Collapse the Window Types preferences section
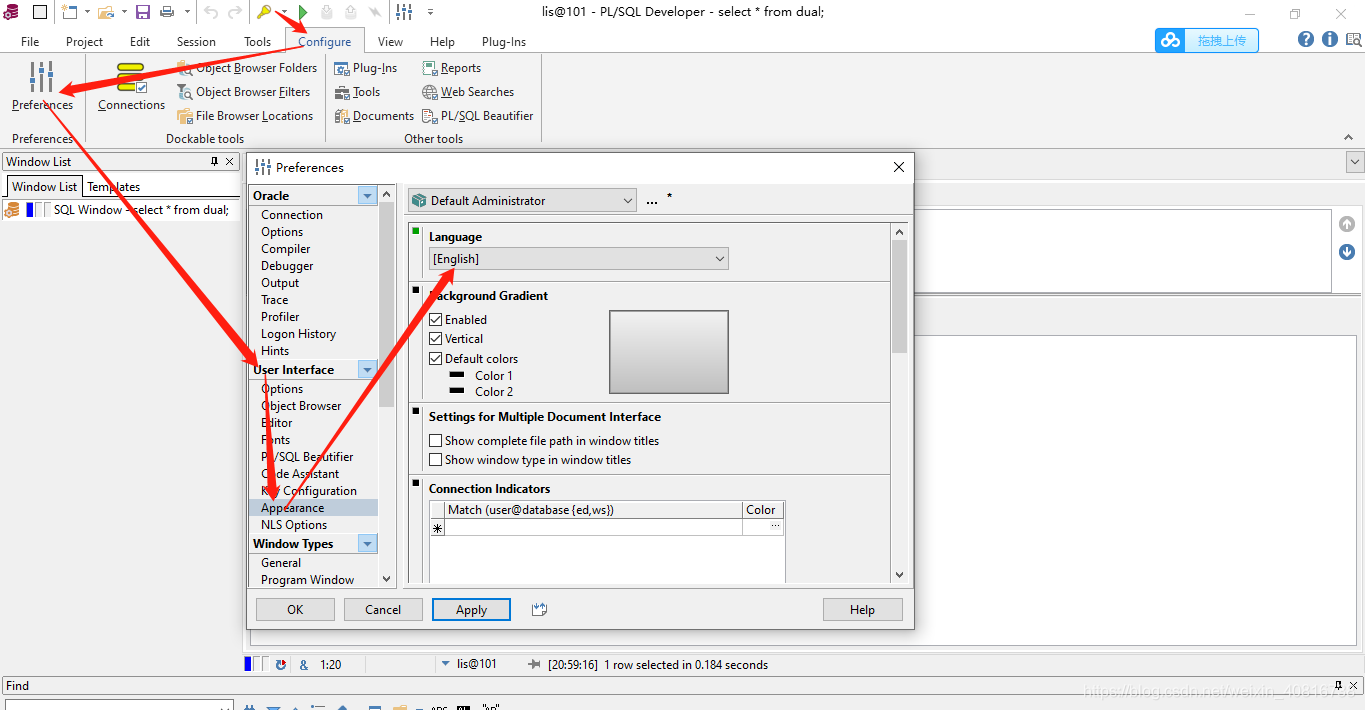Viewport: 1365px width, 710px height. point(368,544)
